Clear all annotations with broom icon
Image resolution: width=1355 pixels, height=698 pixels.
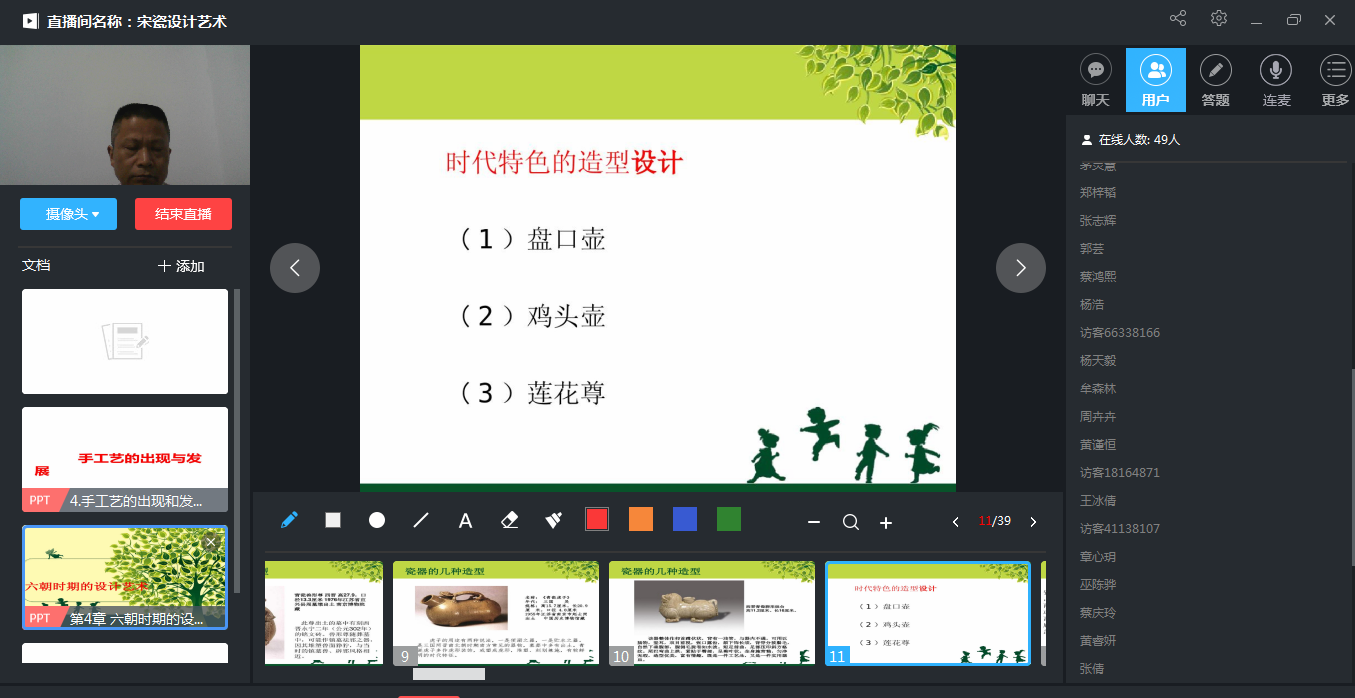(x=553, y=520)
